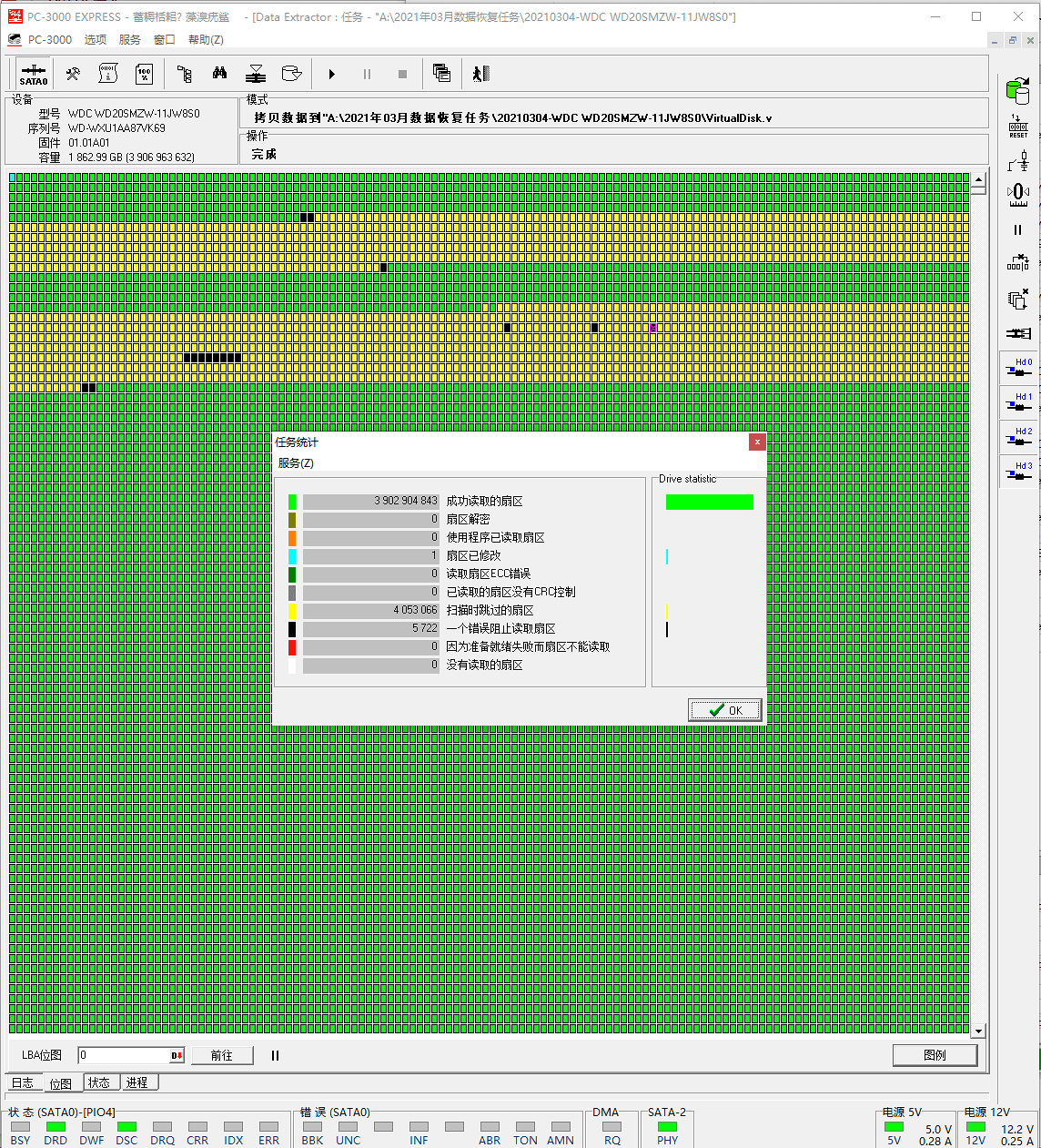Click the 前往 go button
Viewport: 1041px width, 1148px height.
tap(221, 1055)
